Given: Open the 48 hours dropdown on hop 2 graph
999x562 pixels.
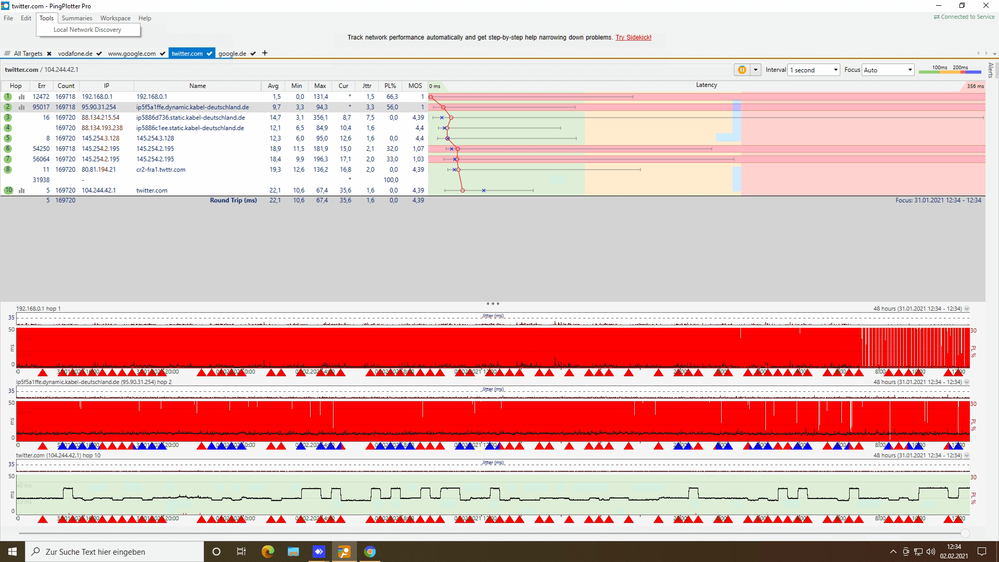Looking at the screenshot, I should pos(967,382).
